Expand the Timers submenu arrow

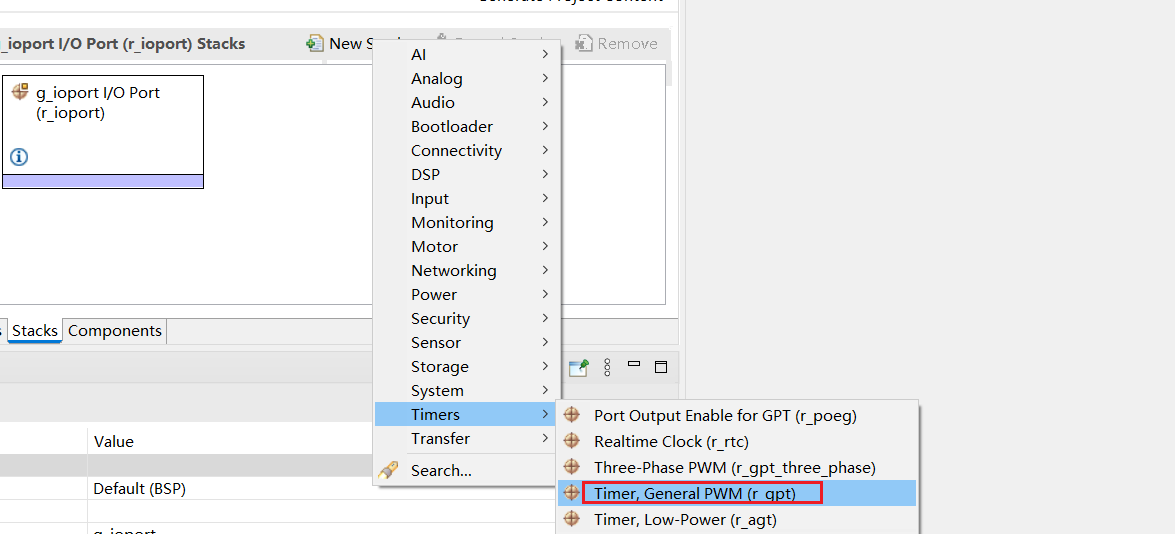[546, 414]
